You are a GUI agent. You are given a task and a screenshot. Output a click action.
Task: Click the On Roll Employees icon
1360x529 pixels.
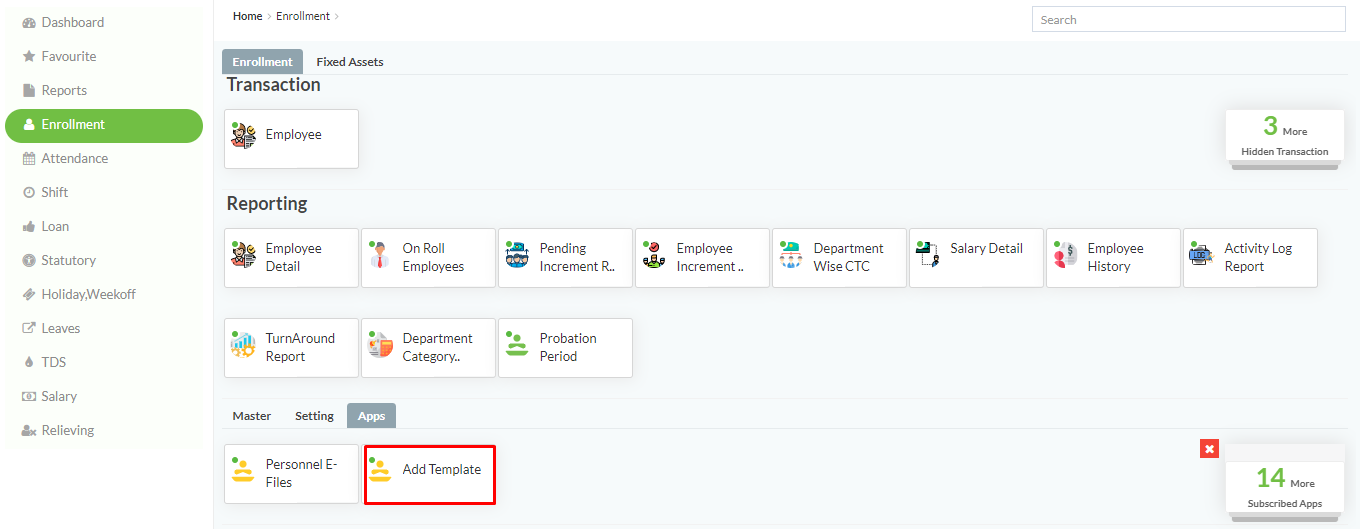pos(380,255)
